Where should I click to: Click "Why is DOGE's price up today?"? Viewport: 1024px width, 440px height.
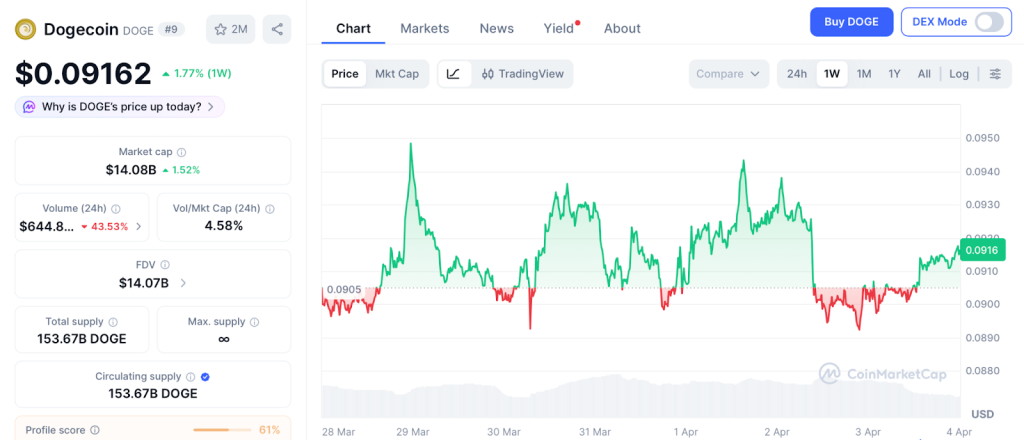[x=120, y=107]
